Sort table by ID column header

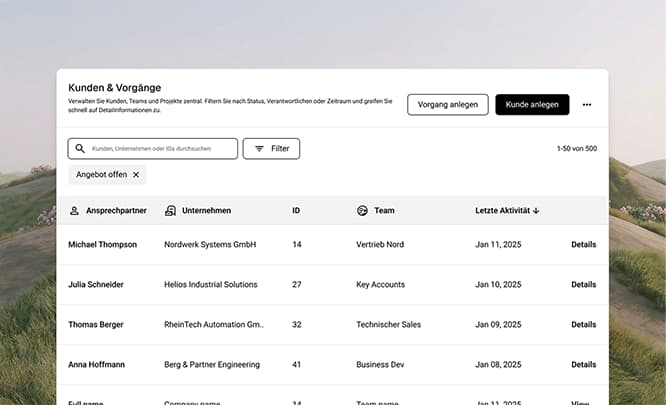tap(296, 211)
